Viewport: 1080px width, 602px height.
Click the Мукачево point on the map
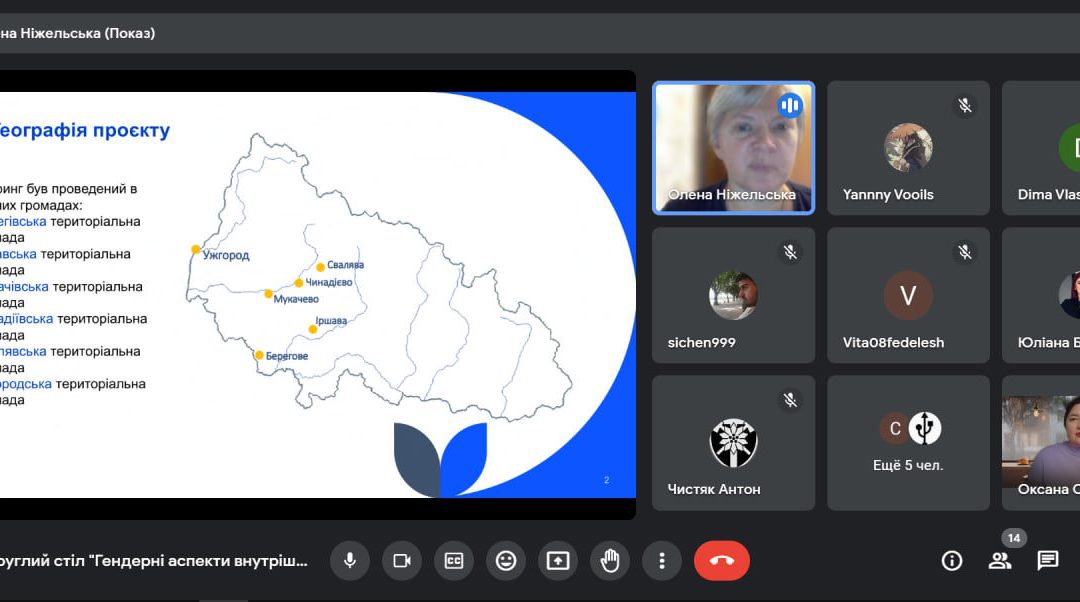(269, 293)
